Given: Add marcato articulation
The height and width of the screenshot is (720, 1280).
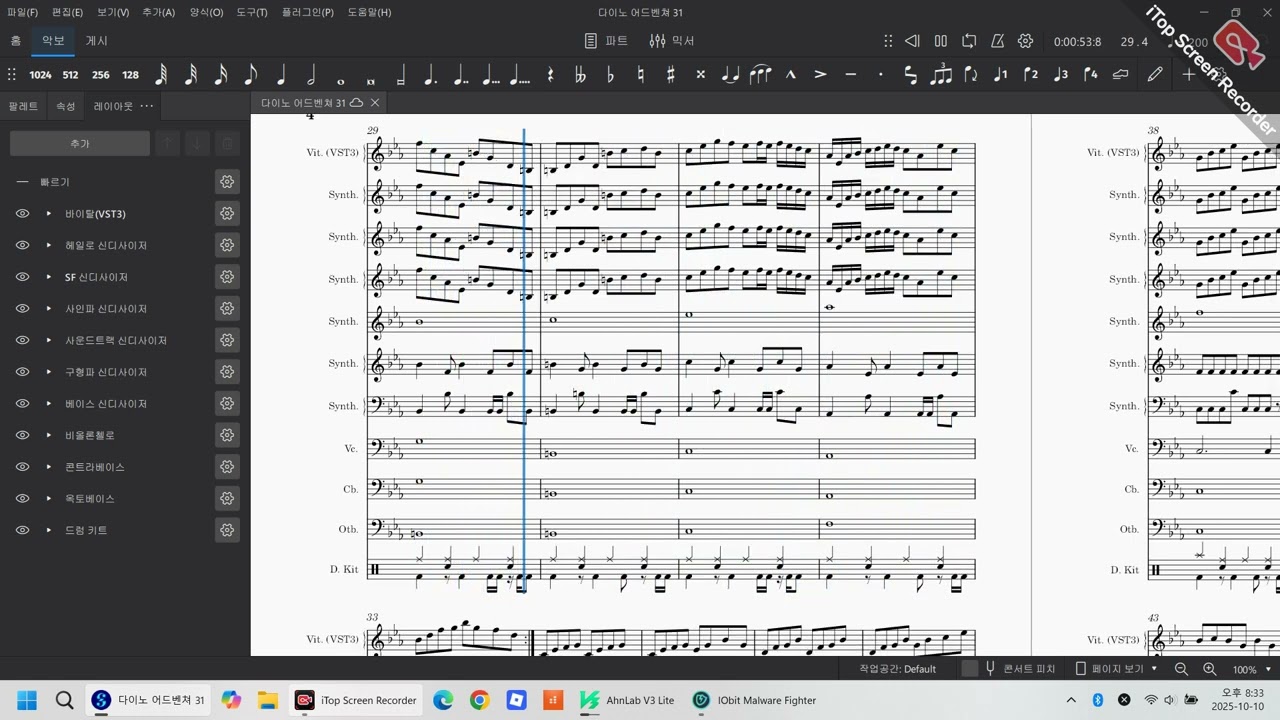Looking at the screenshot, I should [x=790, y=74].
